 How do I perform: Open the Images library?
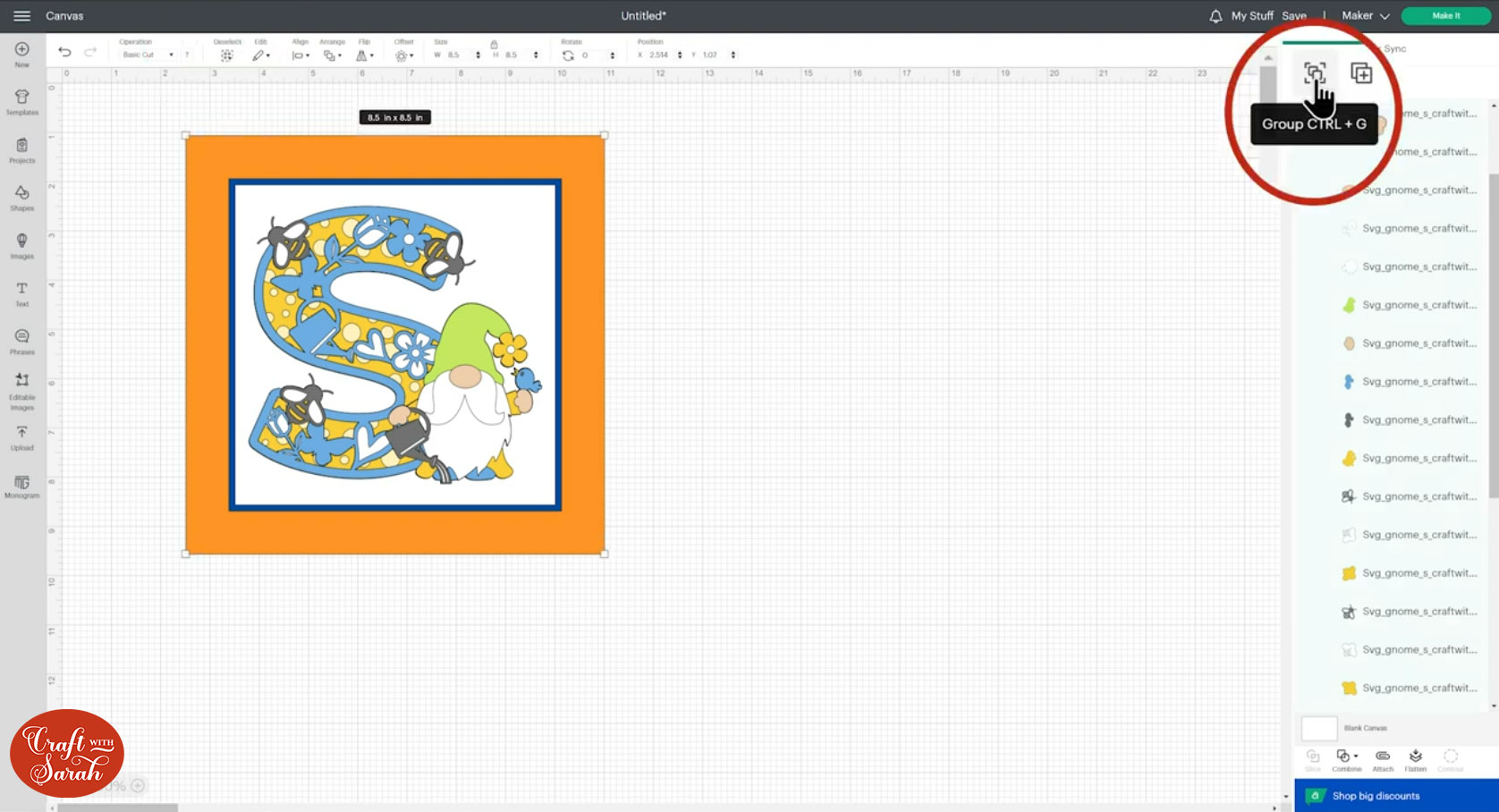point(22,246)
